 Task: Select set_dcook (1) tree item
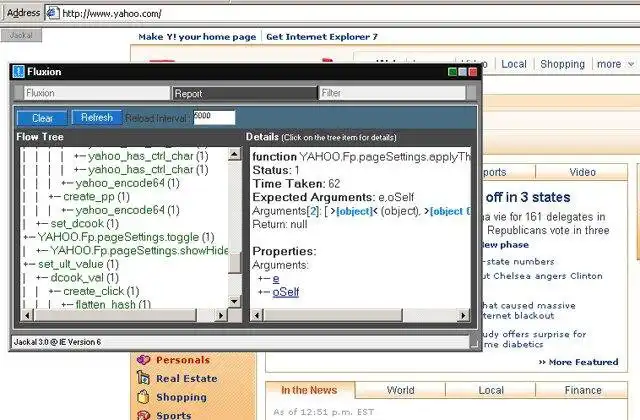point(84,224)
